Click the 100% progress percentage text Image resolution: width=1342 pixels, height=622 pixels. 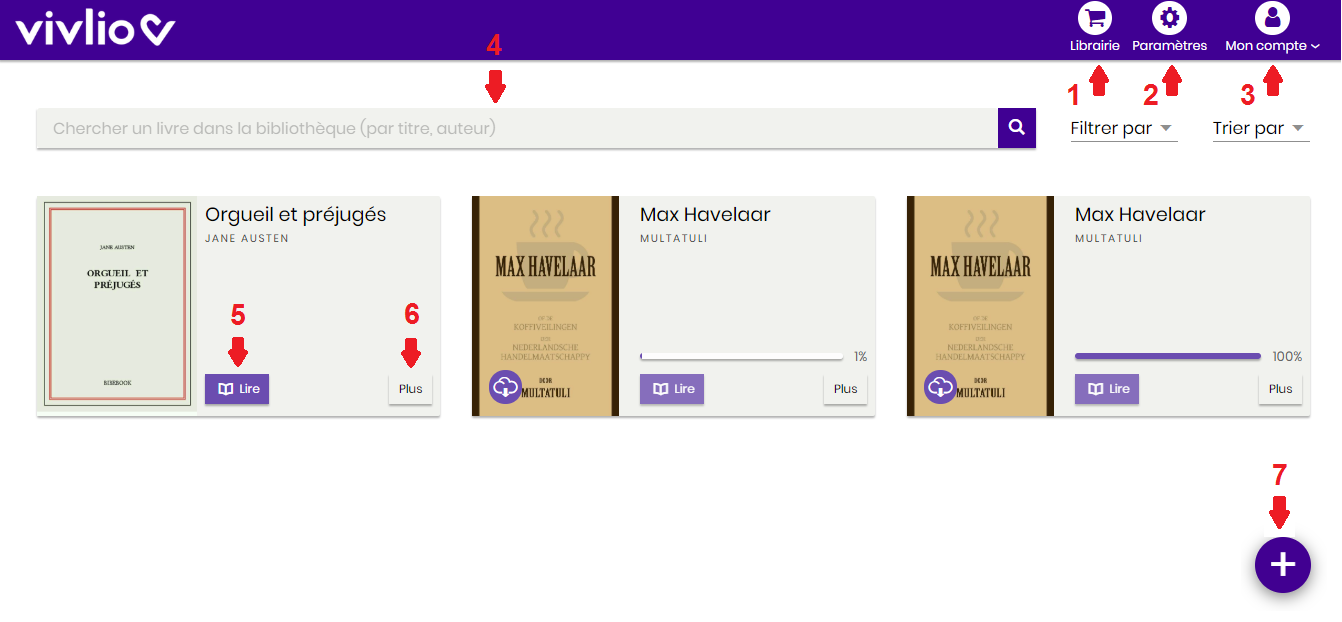(1287, 357)
